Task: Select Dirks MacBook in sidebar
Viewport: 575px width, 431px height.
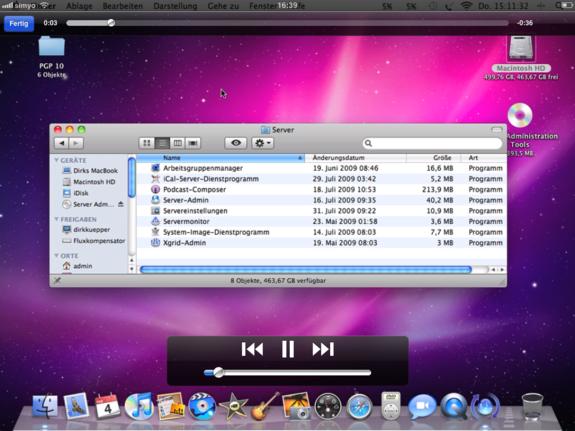Action: pos(90,171)
